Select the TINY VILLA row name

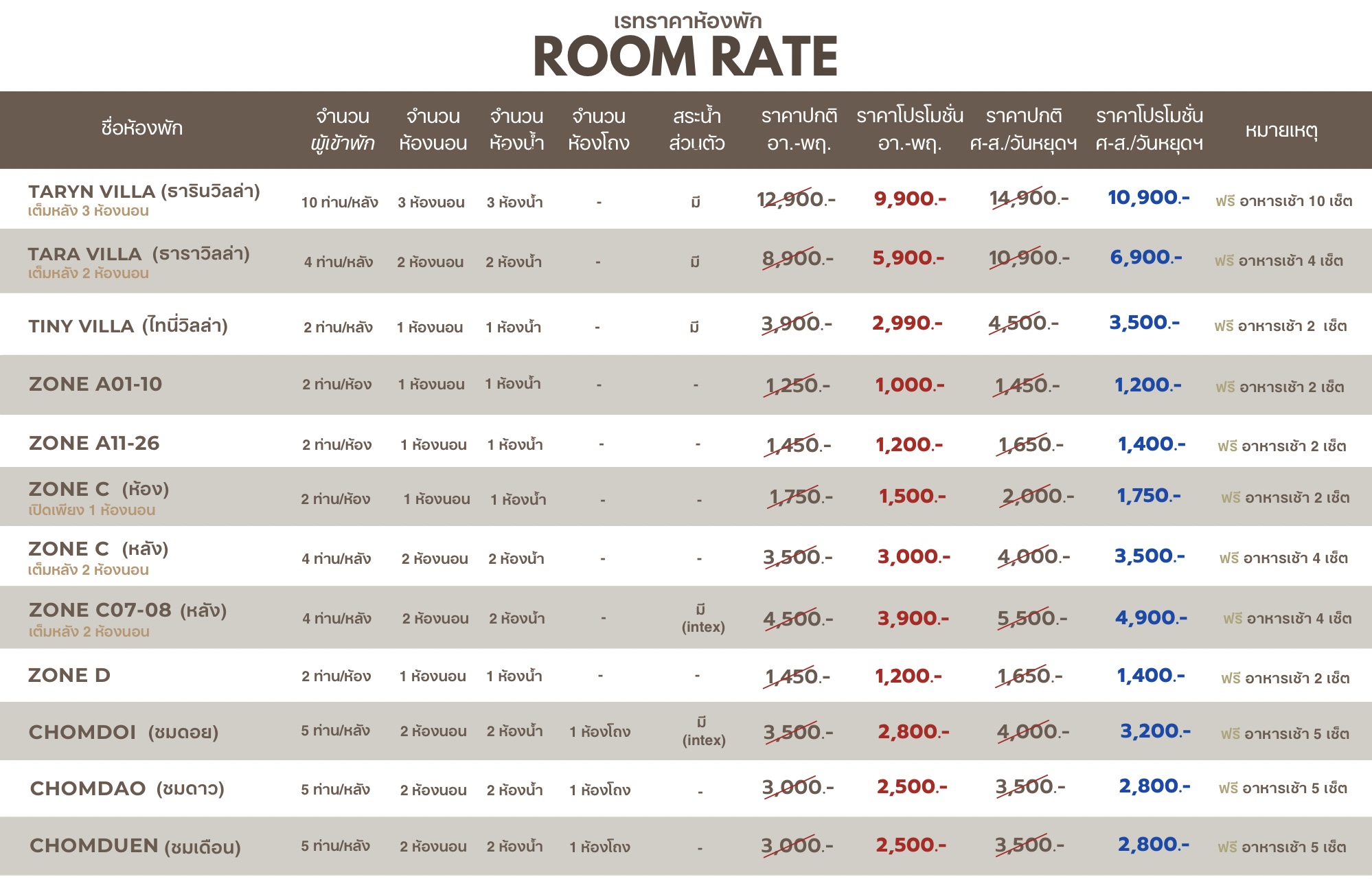pos(128,326)
